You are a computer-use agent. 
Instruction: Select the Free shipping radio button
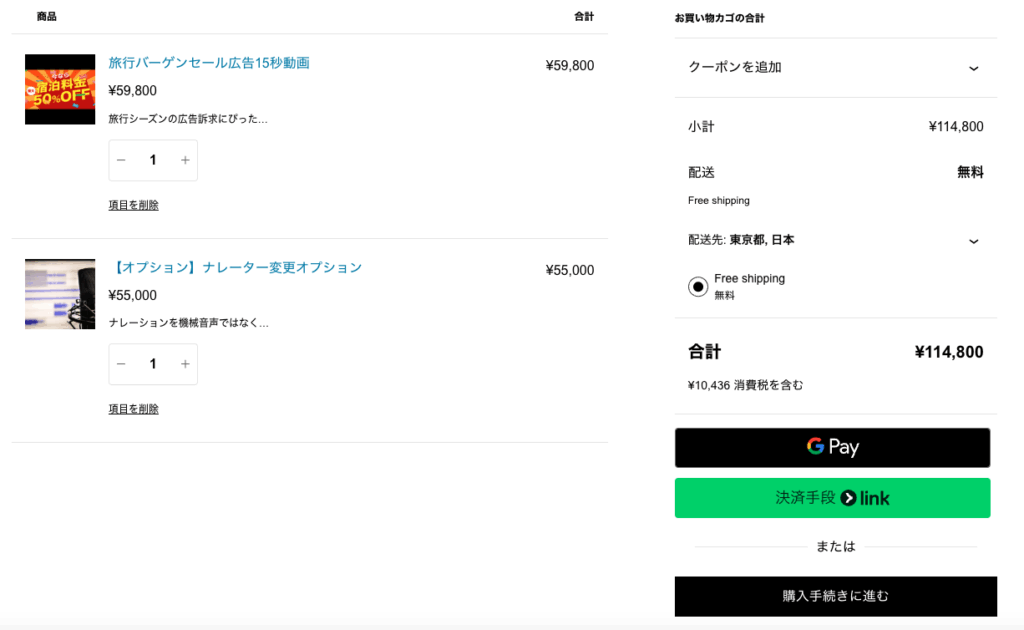(698, 287)
